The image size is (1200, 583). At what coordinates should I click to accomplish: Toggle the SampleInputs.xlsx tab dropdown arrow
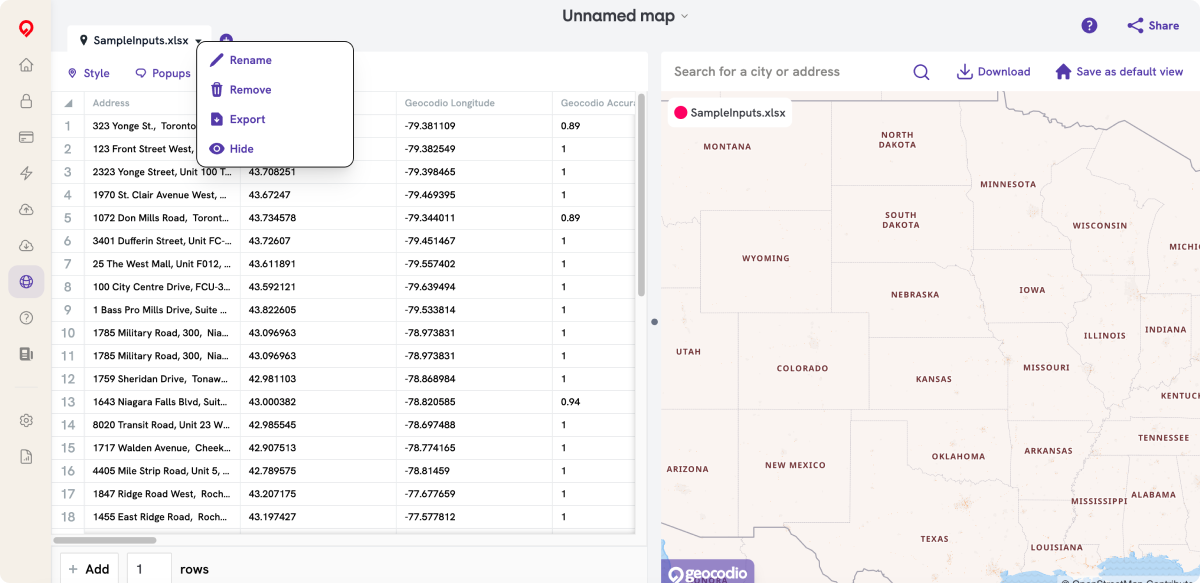pos(199,41)
